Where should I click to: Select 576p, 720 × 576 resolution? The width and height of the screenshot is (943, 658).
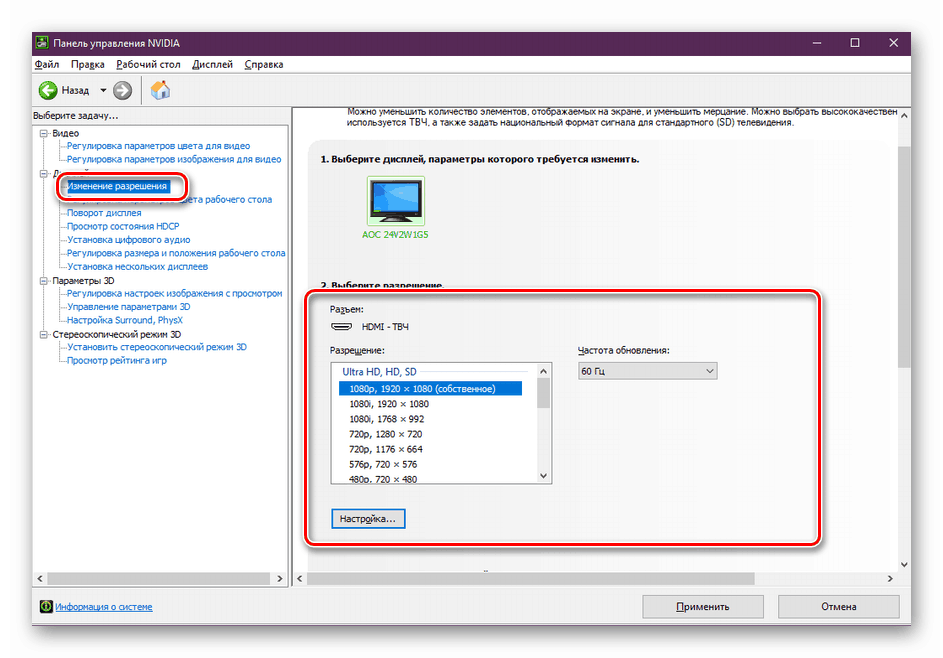pos(383,464)
